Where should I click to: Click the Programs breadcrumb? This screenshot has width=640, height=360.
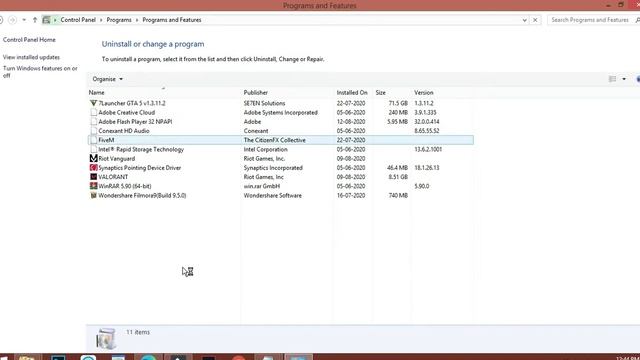click(119, 20)
